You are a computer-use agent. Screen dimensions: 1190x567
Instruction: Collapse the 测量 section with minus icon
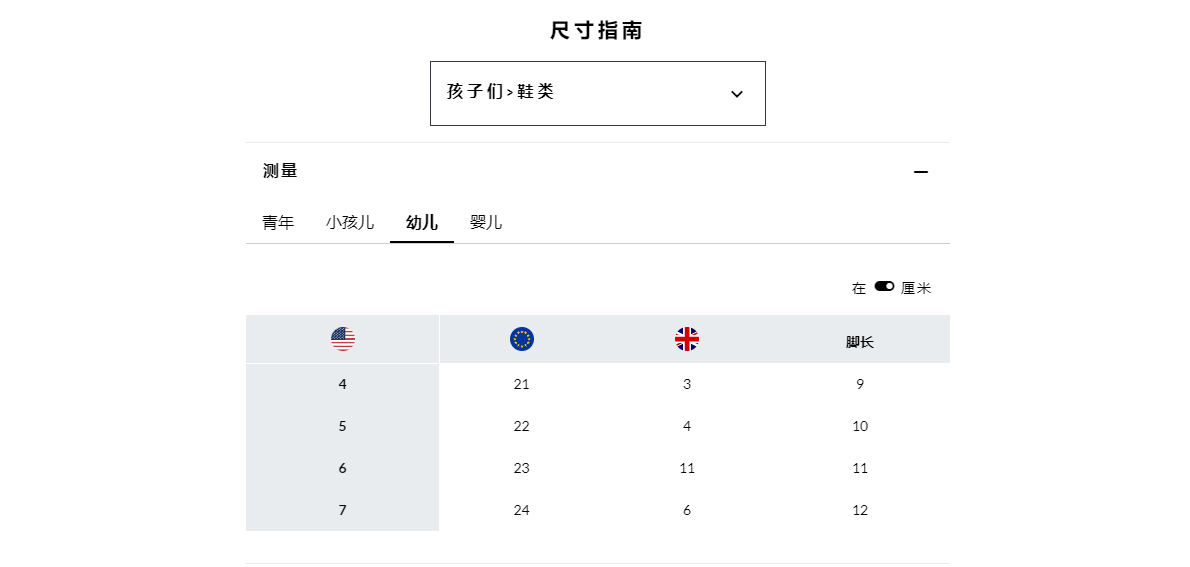click(x=921, y=172)
